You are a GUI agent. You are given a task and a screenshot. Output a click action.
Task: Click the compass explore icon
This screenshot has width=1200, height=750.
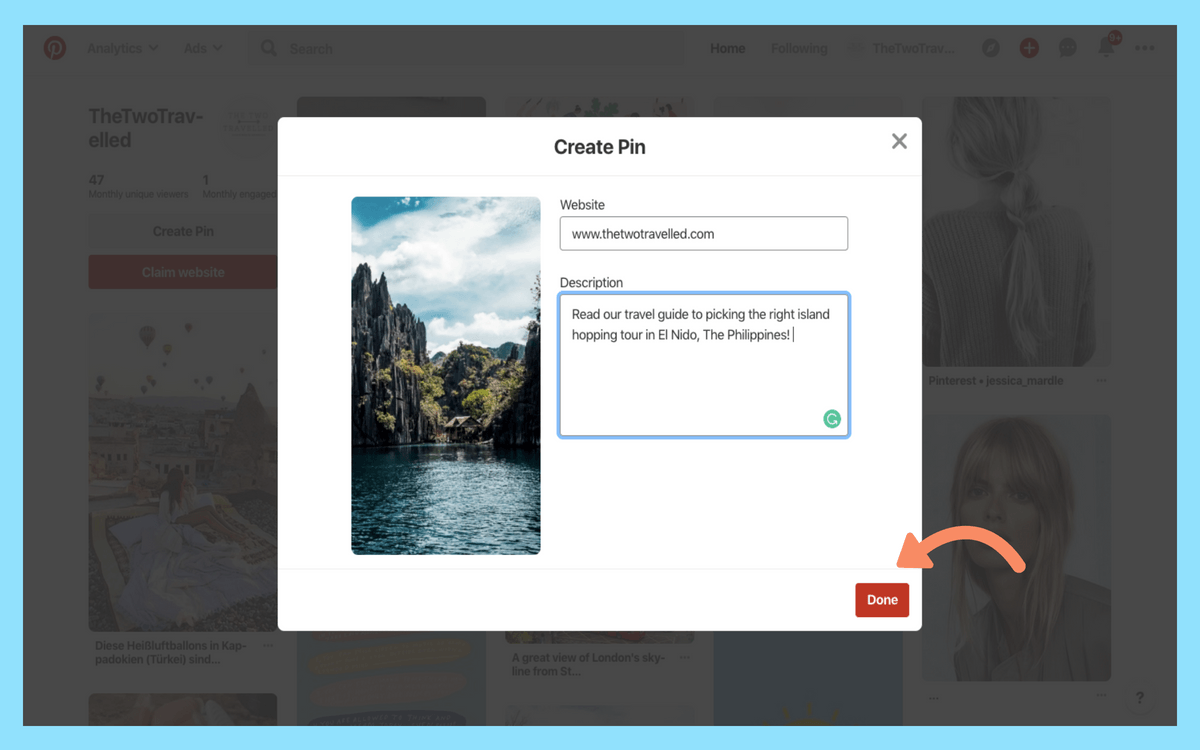991,48
